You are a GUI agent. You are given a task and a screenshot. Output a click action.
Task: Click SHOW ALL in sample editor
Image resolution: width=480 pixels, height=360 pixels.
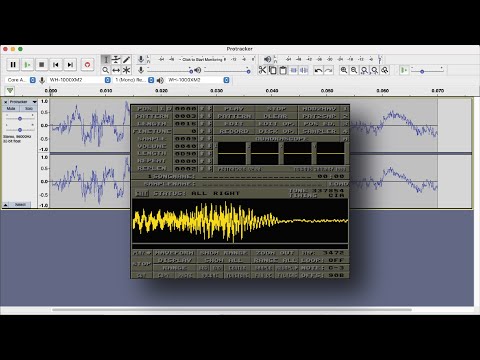tap(224, 260)
